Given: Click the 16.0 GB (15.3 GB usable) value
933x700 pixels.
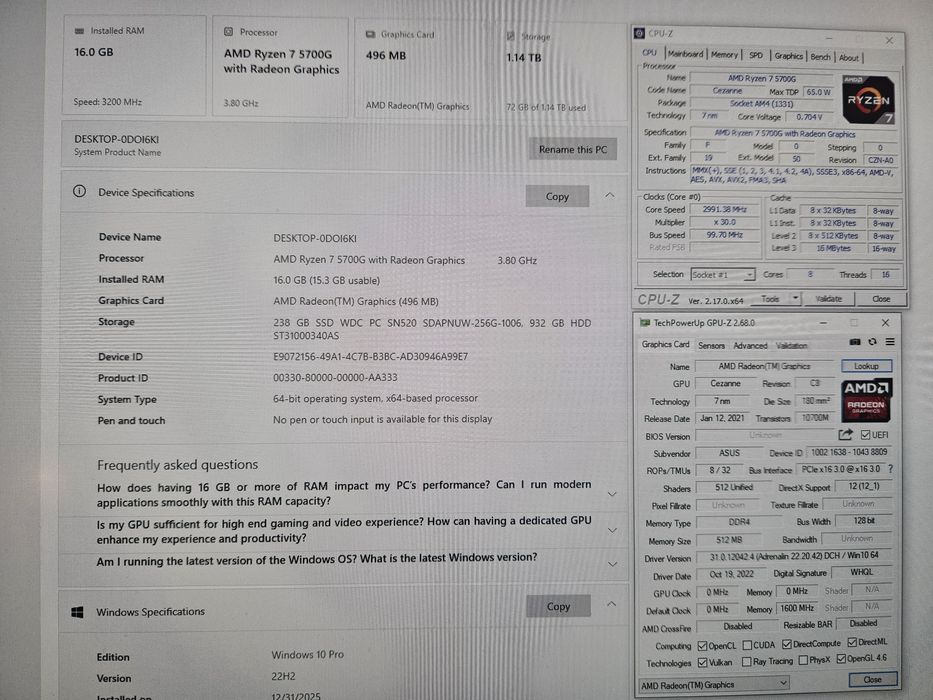Looking at the screenshot, I should click(327, 280).
